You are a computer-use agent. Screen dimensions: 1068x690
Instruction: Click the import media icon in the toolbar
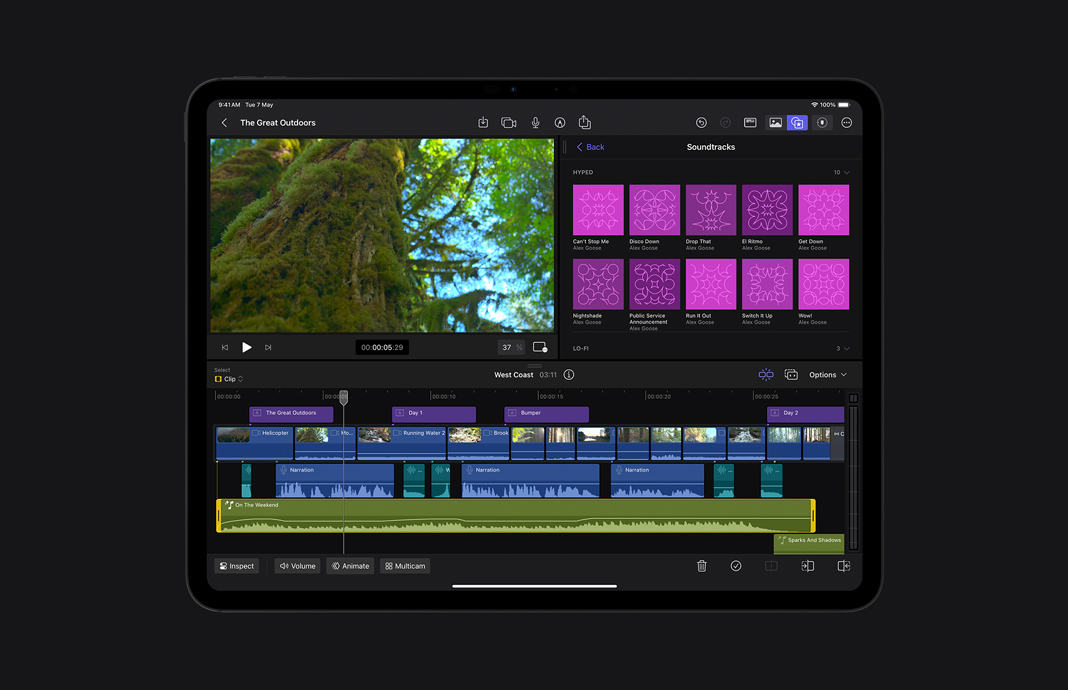(483, 122)
